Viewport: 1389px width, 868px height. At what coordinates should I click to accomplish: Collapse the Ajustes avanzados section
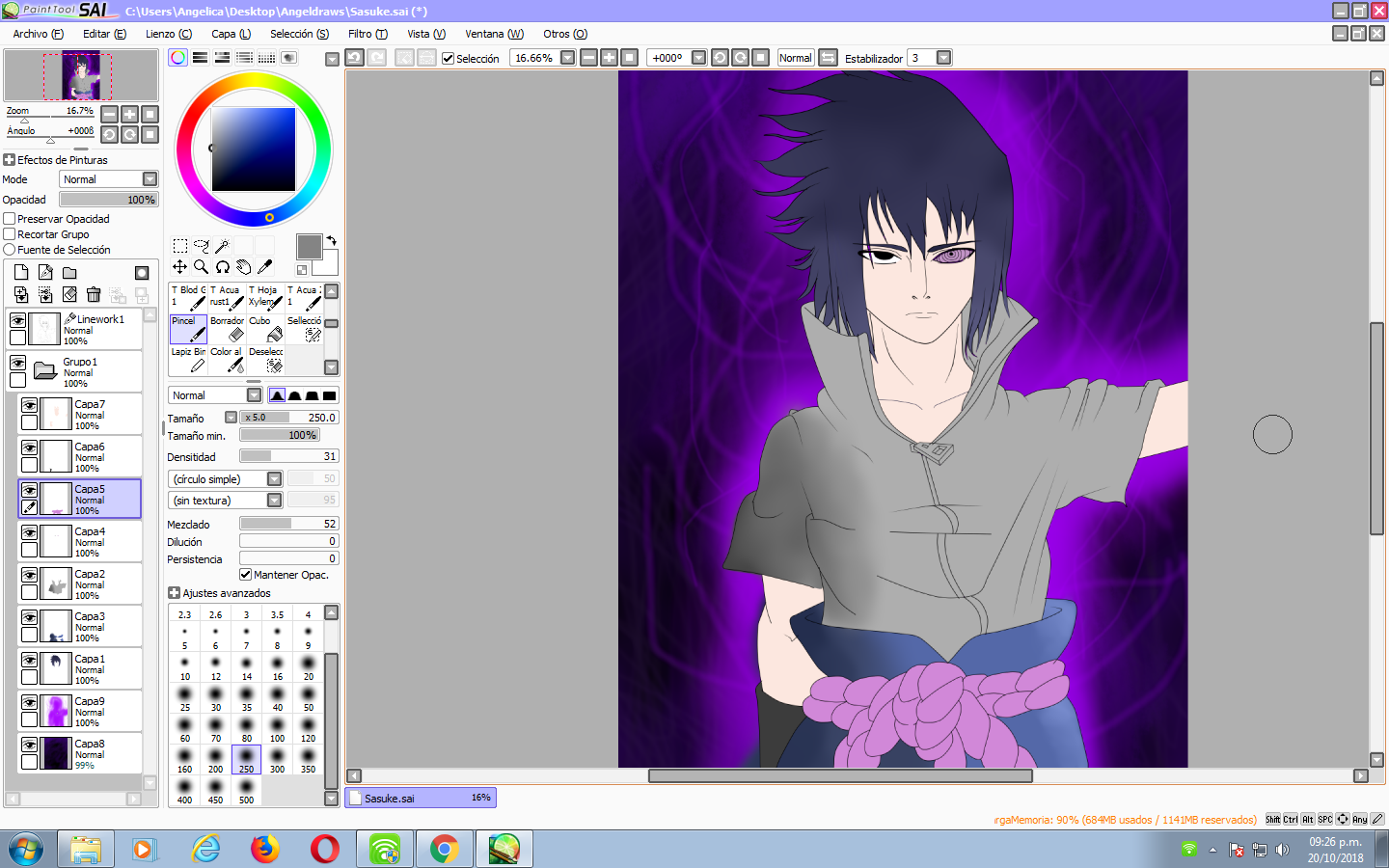(x=174, y=593)
